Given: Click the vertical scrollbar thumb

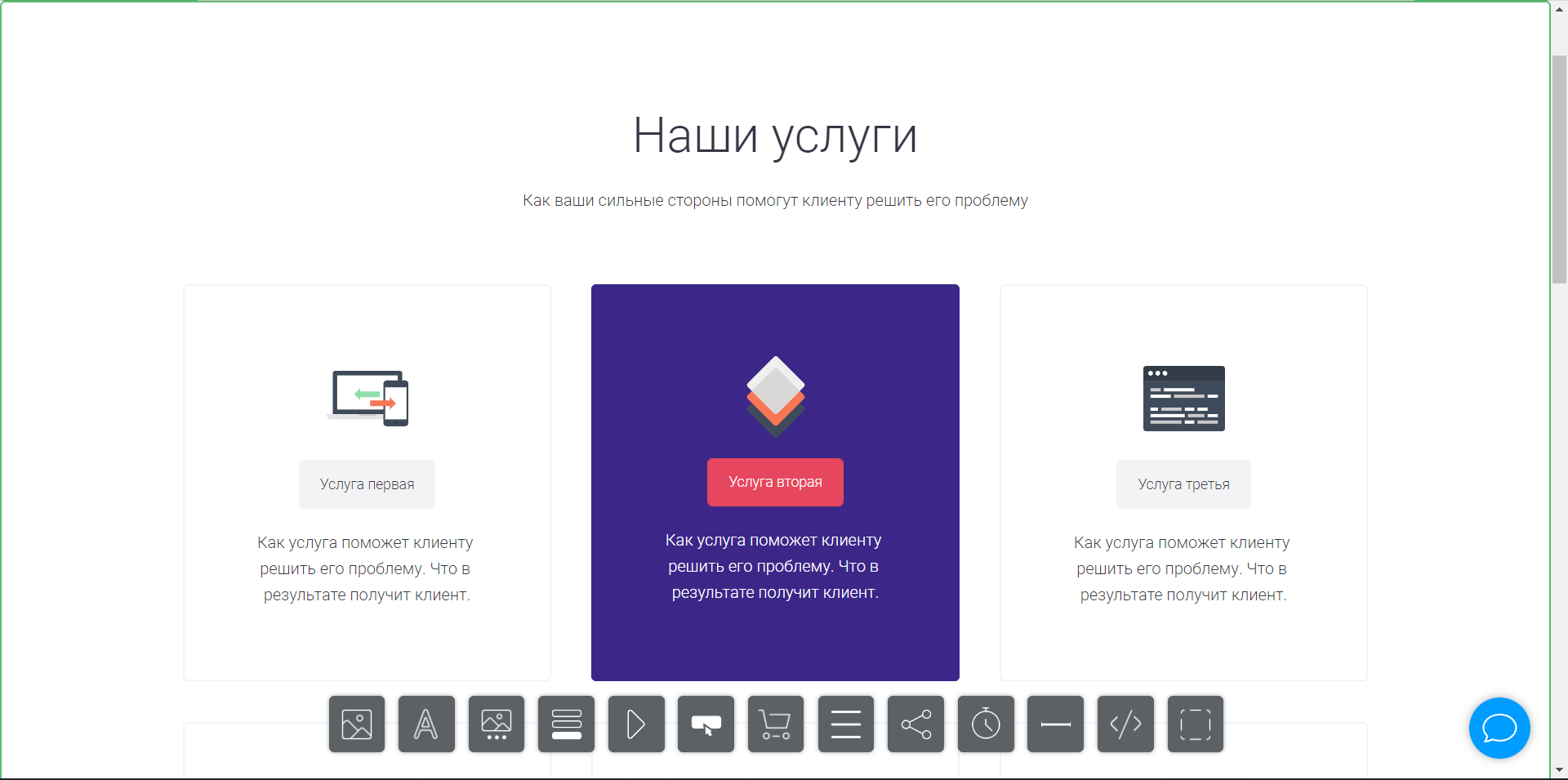Looking at the screenshot, I should [x=1559, y=169].
